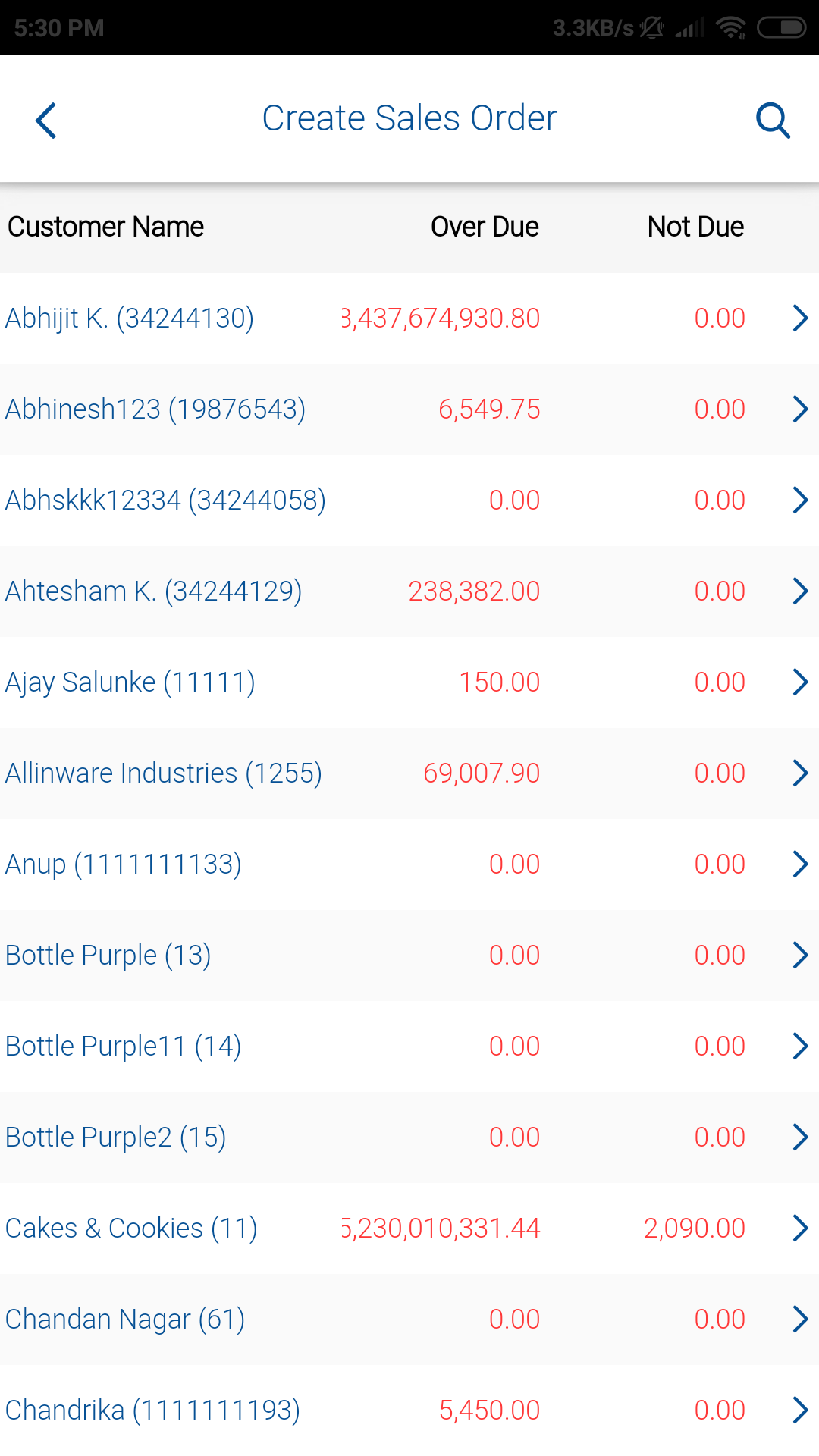819x1456 pixels.
Task: Tap the Customer Name column header
Action: coord(106,227)
